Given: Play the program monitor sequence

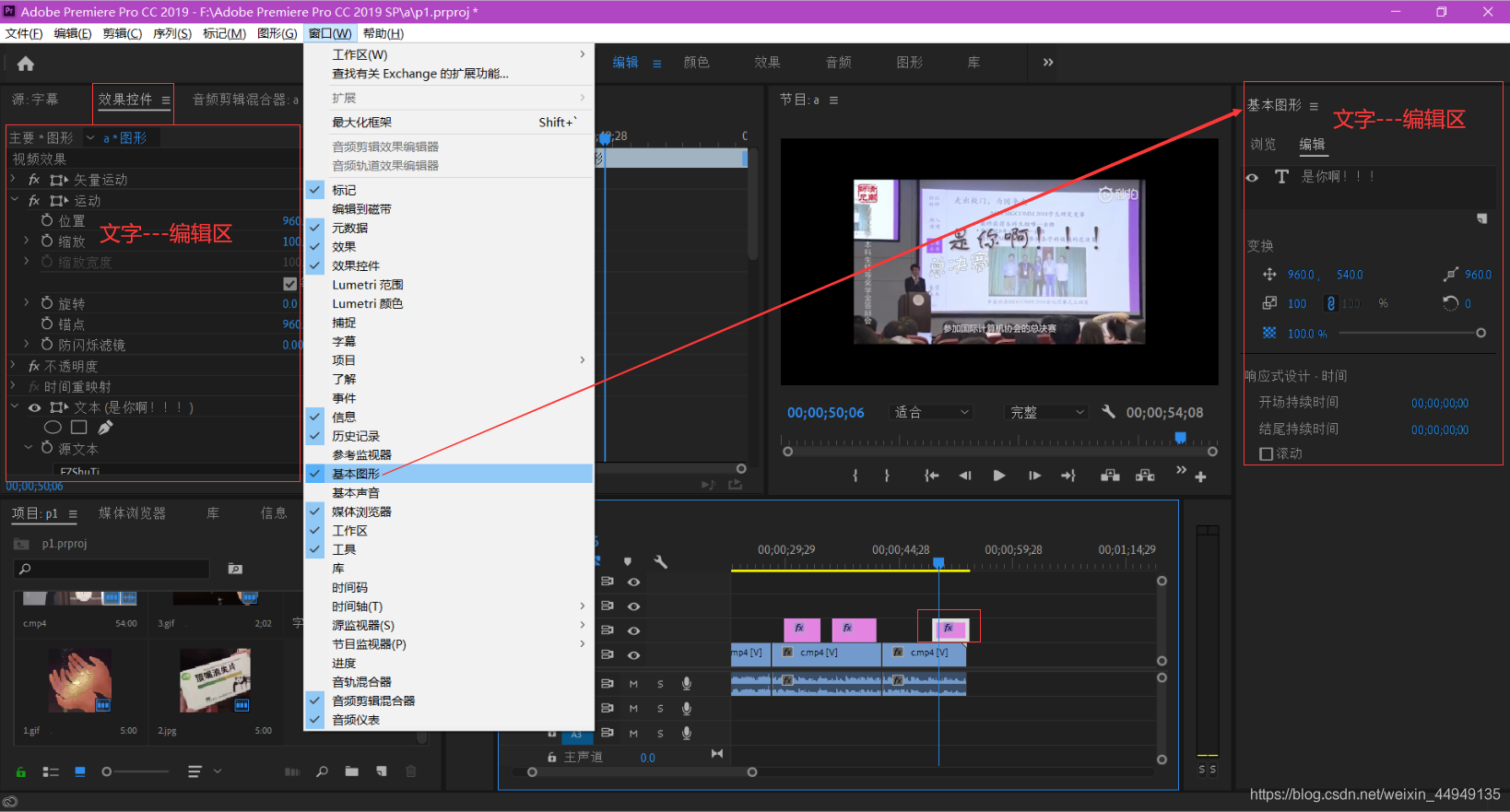Looking at the screenshot, I should pos(999,476).
